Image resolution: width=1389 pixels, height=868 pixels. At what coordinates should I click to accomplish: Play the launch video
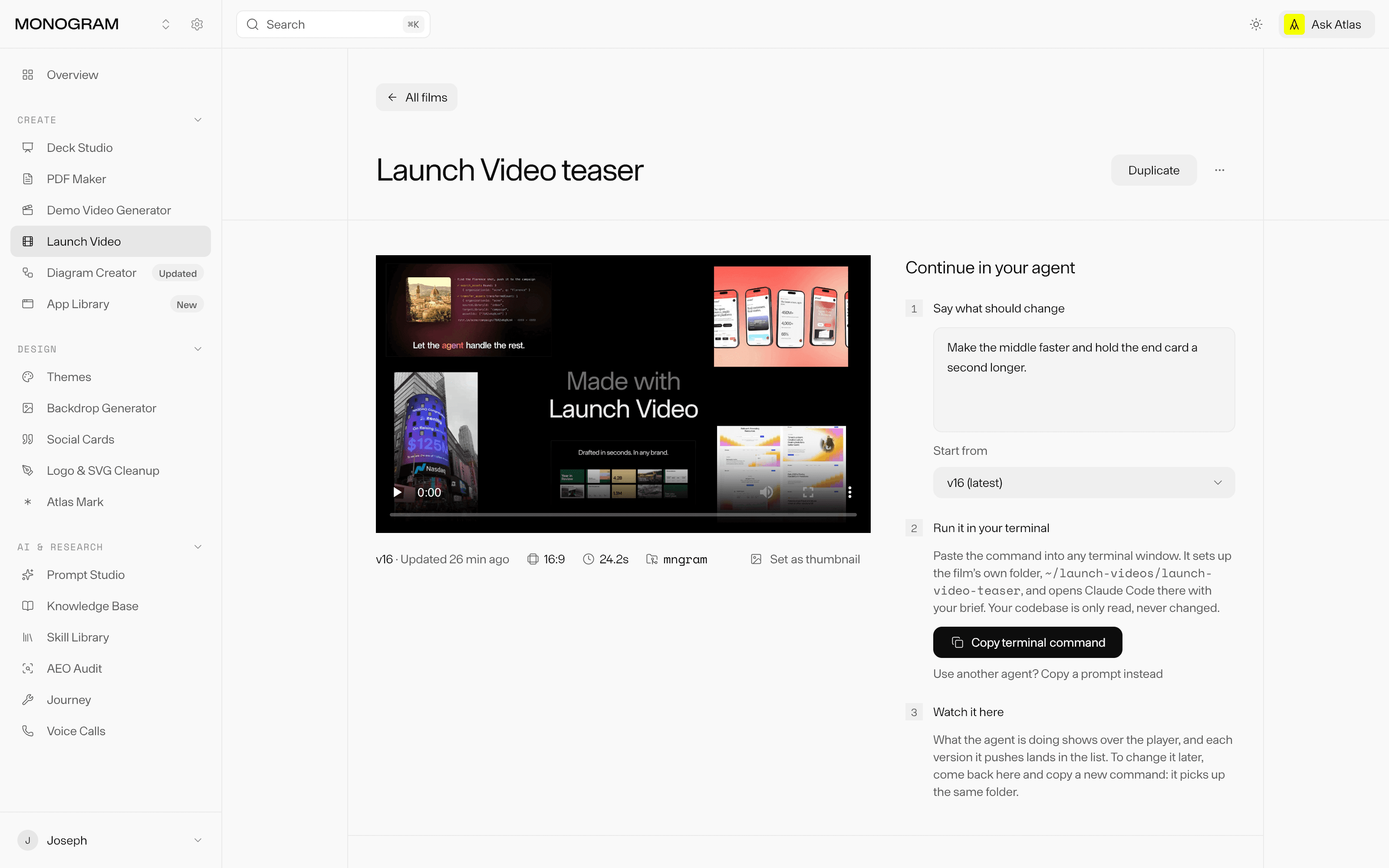point(397,492)
